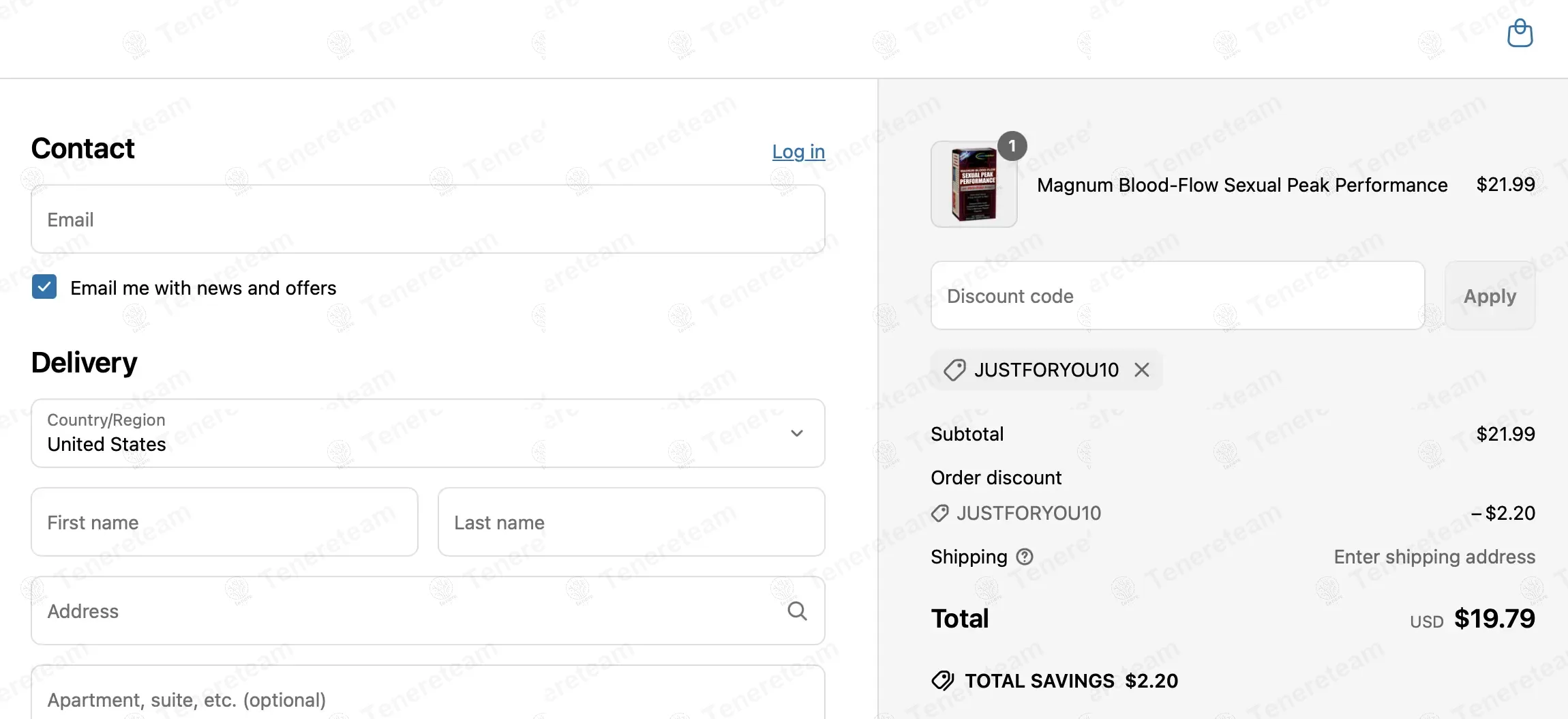Open the shopping bag cart icon

point(1520,33)
